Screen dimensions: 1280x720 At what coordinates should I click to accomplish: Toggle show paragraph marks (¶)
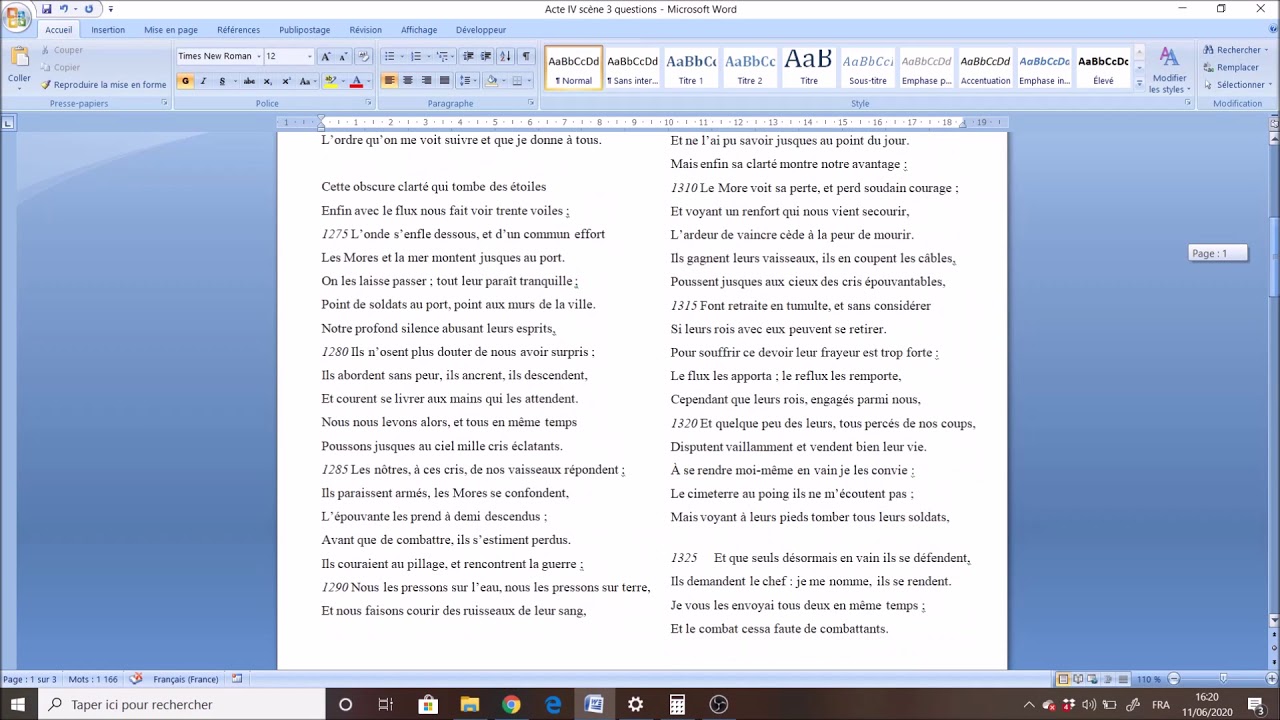pyautogui.click(x=526, y=56)
